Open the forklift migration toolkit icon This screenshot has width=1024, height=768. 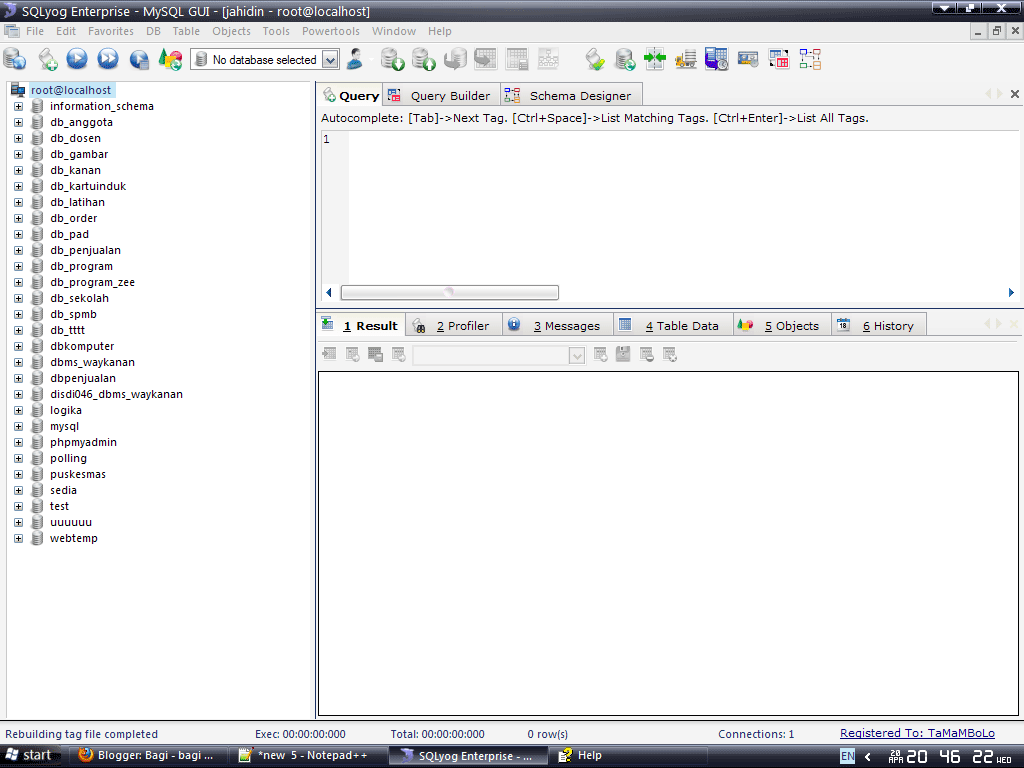686,59
